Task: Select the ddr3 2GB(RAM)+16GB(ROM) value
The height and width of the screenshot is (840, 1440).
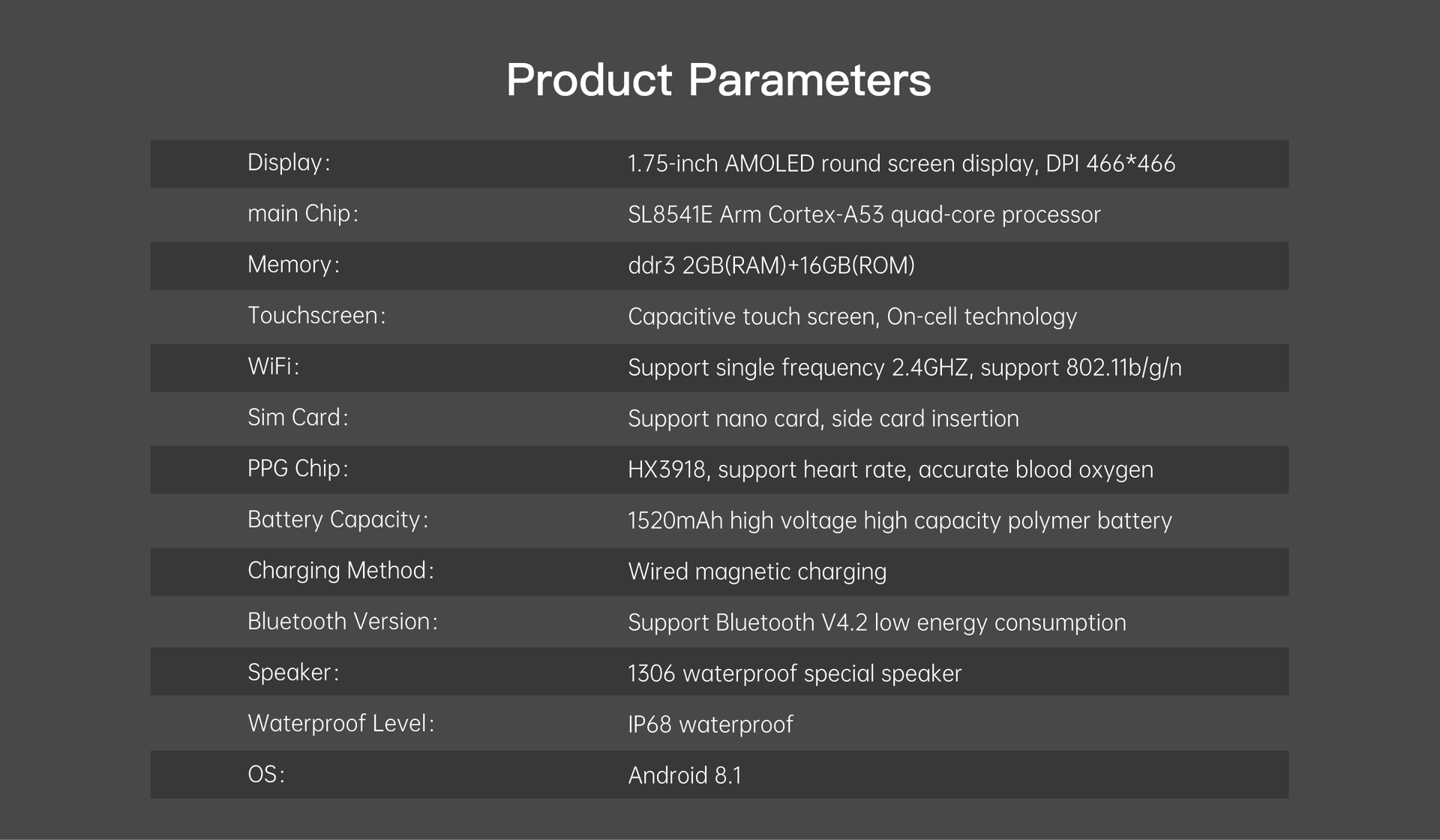Action: pos(771,265)
